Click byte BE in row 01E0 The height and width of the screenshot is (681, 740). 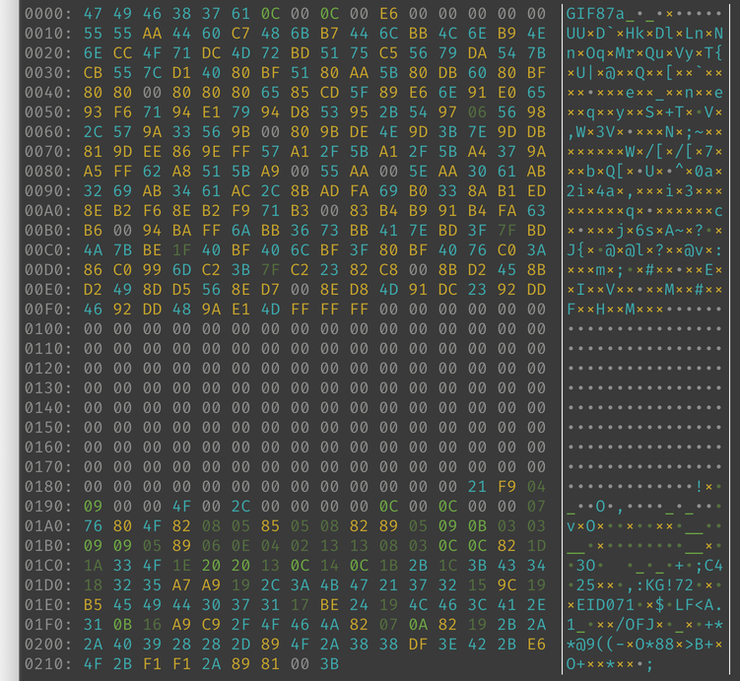coord(329,605)
